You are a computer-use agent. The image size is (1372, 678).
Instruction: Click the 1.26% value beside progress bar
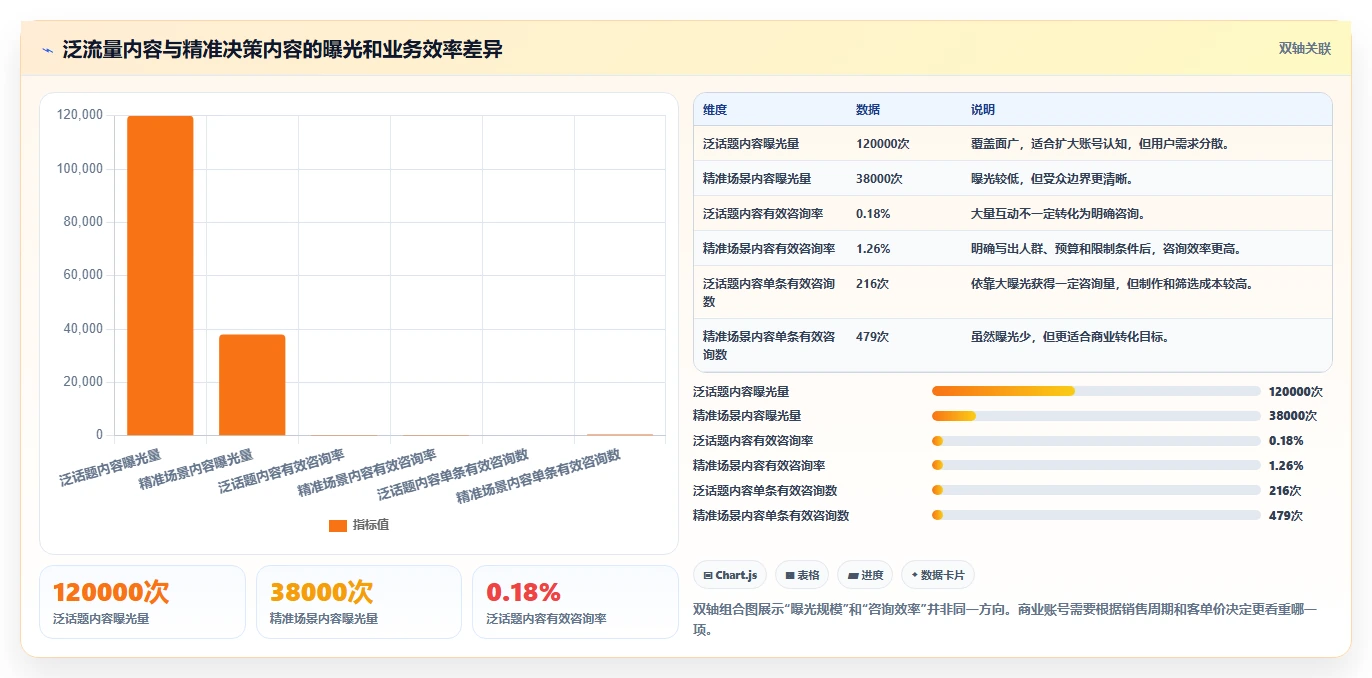[1285, 465]
